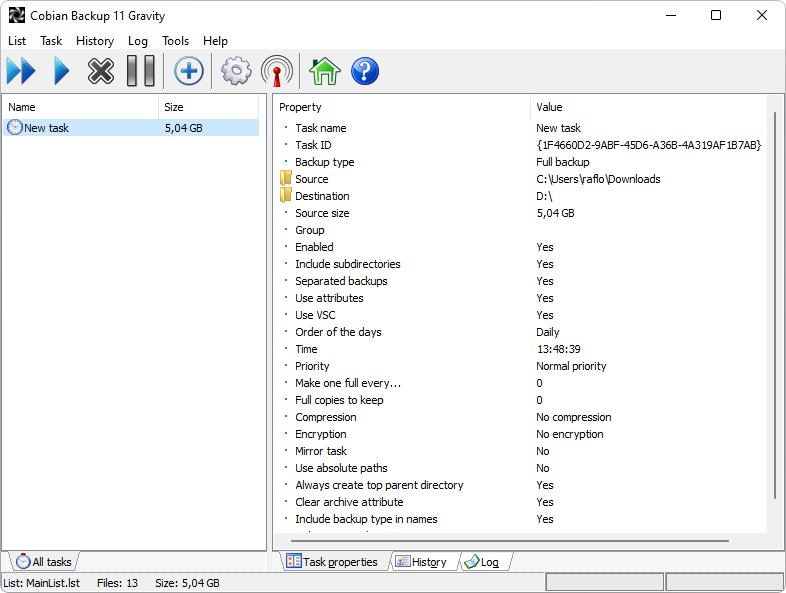The height and width of the screenshot is (593, 786).
Task: Click the remote client antenna icon
Action: coord(277,71)
